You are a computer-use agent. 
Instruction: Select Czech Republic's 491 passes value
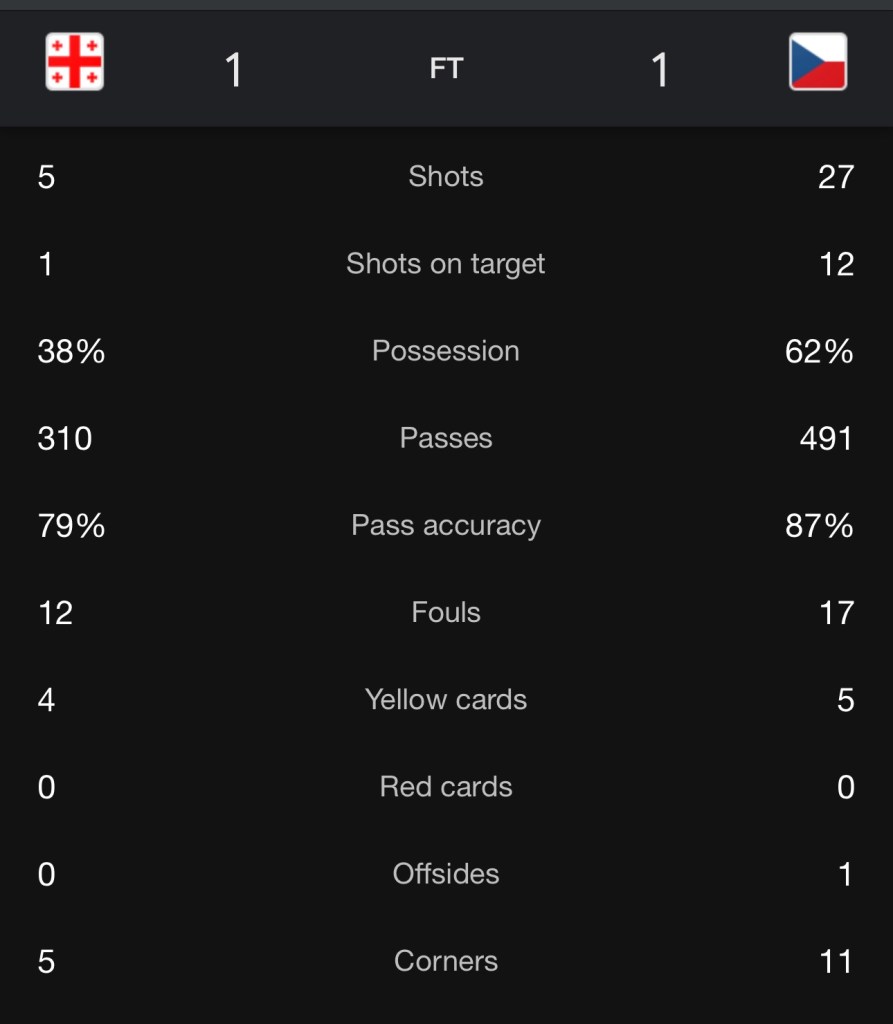tap(826, 438)
